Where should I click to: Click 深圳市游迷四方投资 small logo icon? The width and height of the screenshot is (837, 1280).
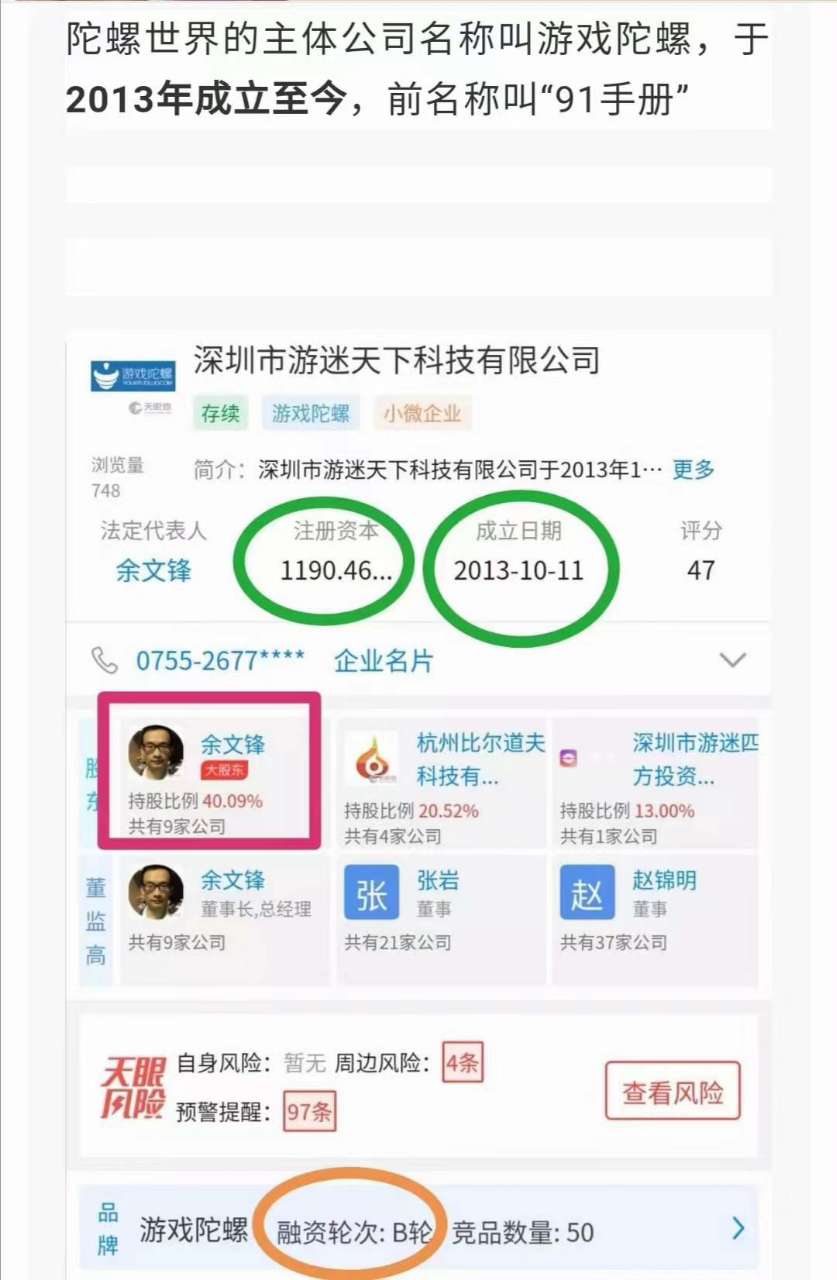pos(569,759)
